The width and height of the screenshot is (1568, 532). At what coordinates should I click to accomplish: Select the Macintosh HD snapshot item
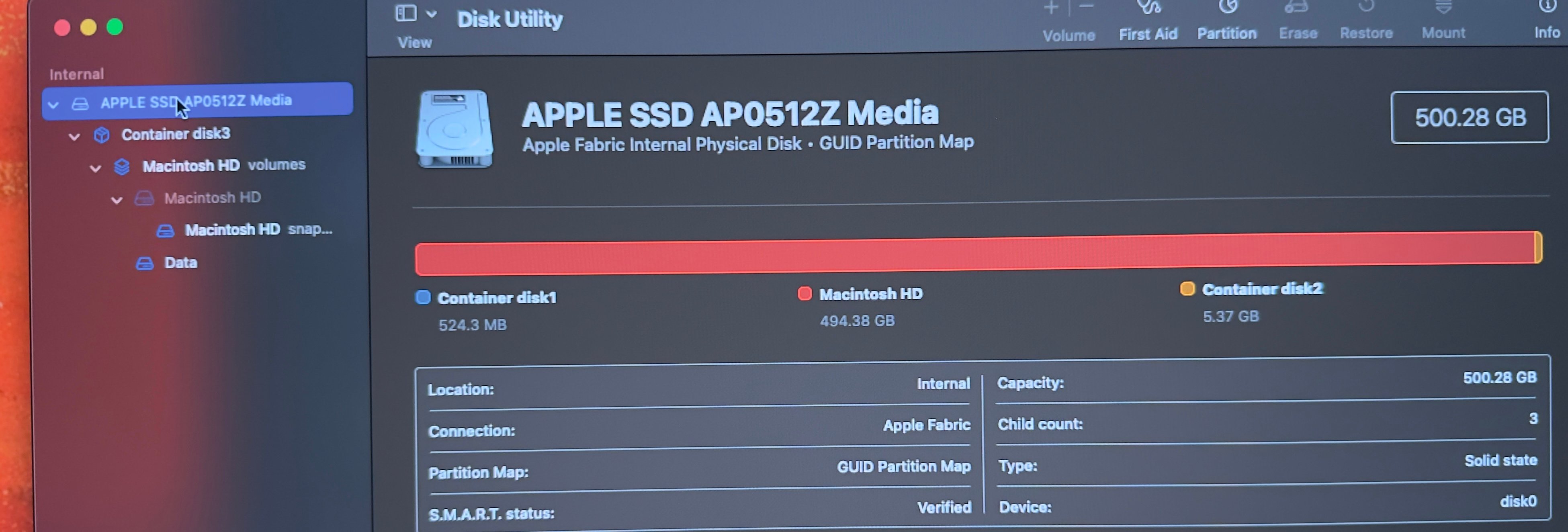[258, 229]
